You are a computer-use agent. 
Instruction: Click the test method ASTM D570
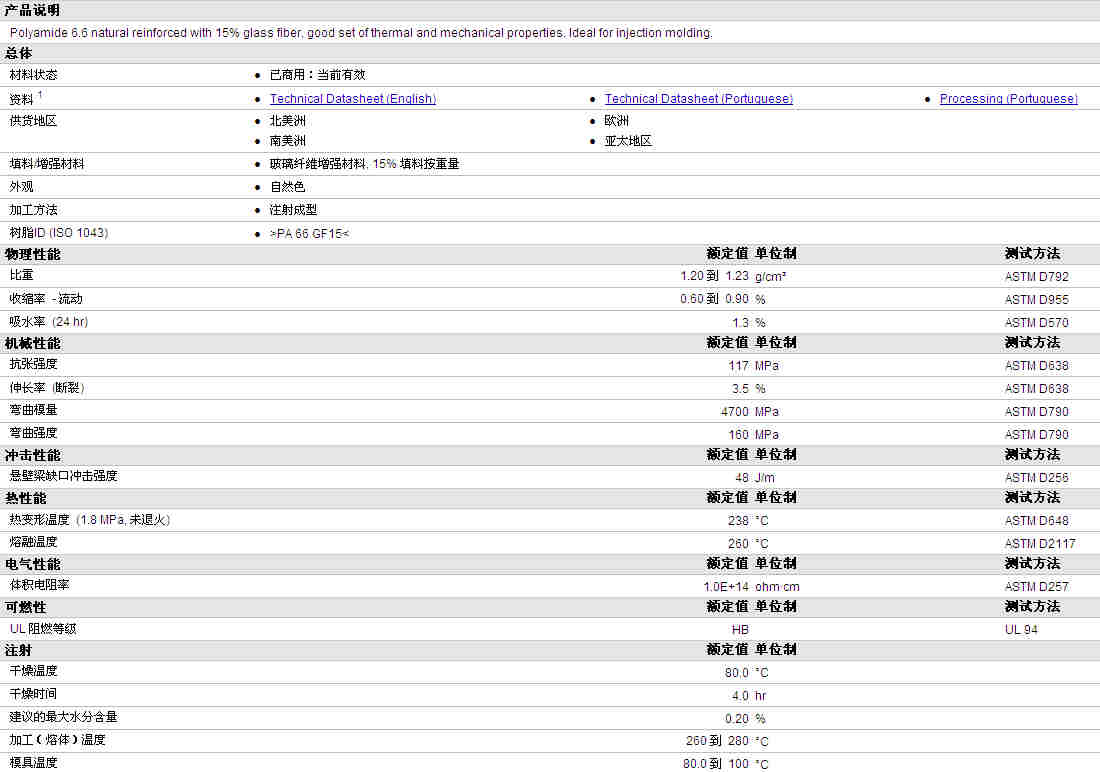click(1037, 323)
